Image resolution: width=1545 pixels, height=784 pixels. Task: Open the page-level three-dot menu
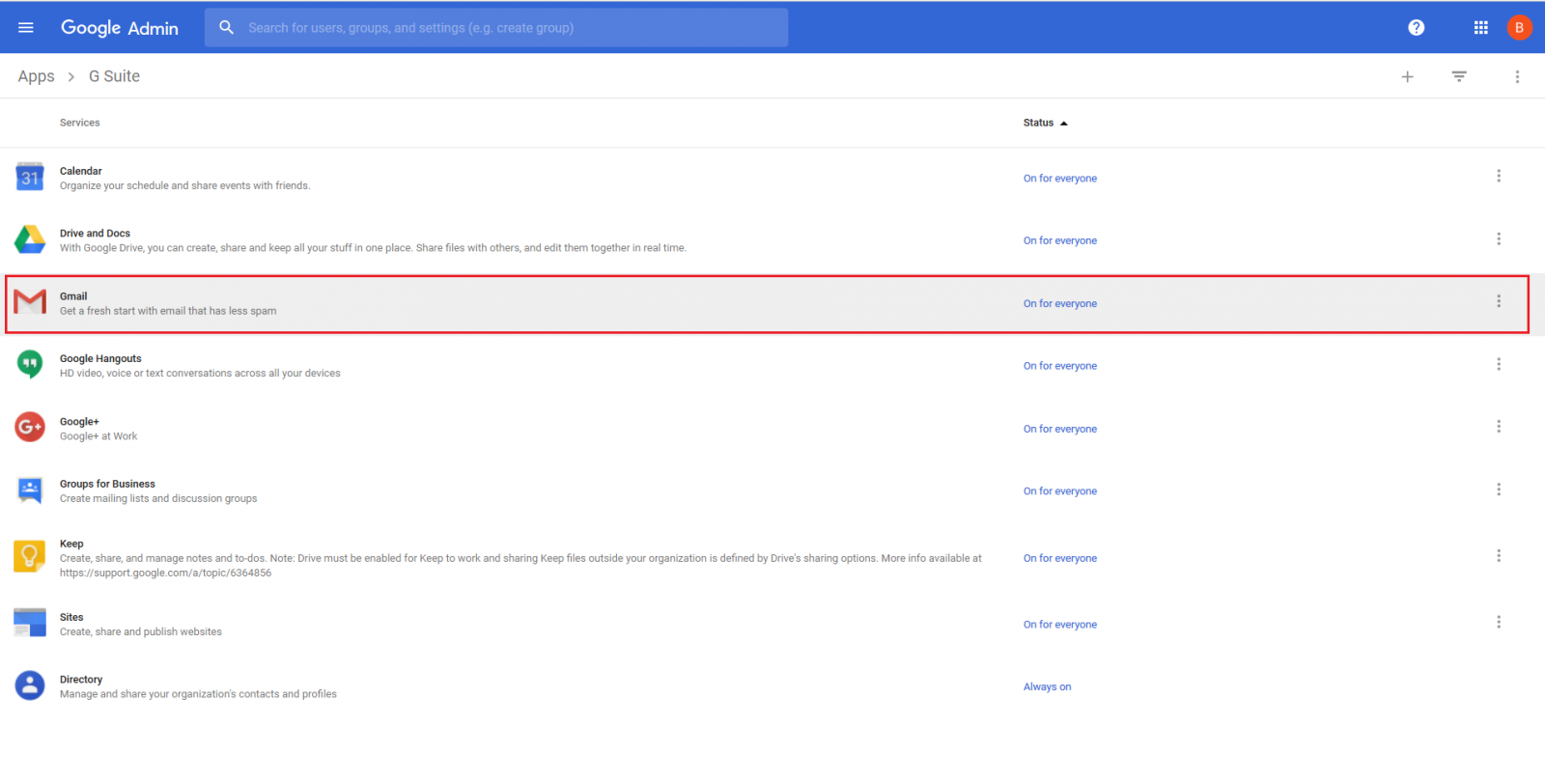[x=1517, y=76]
